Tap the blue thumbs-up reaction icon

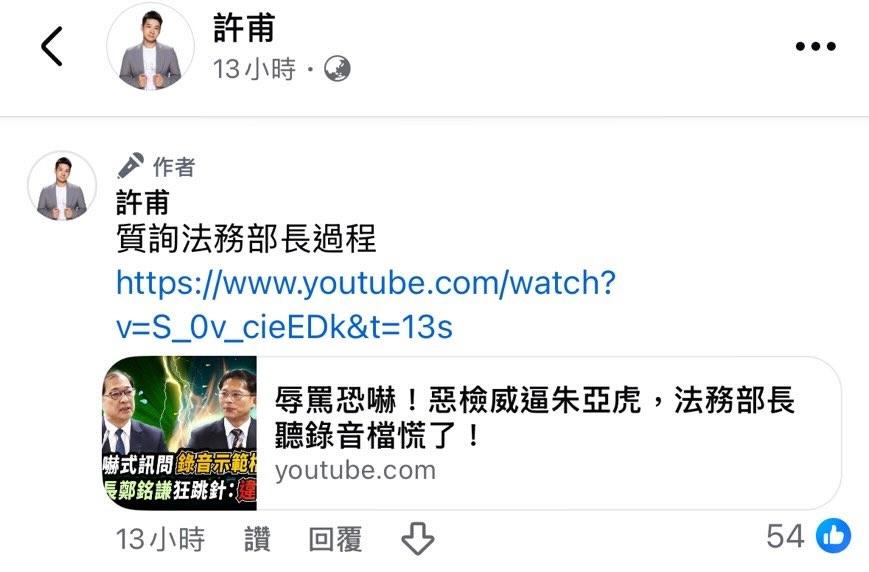tap(834, 536)
